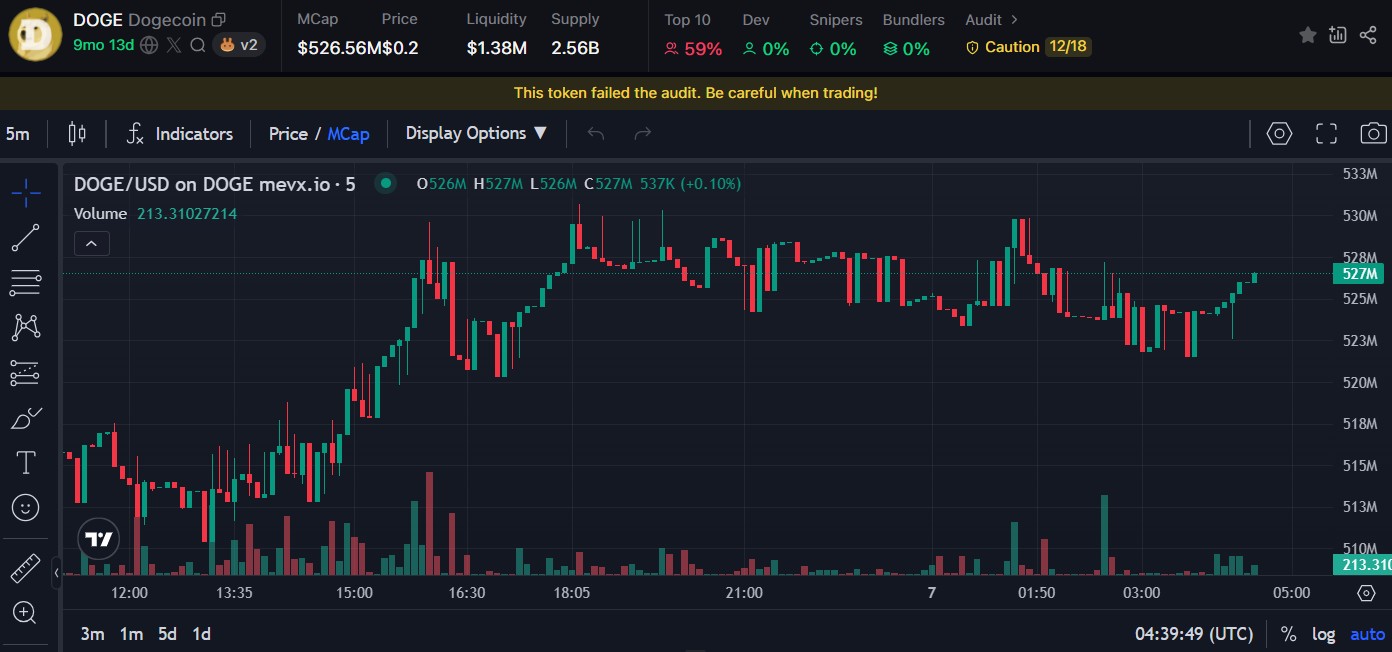Click the search magnifier icon beside token name
This screenshot has height=652, width=1392.
point(198,45)
